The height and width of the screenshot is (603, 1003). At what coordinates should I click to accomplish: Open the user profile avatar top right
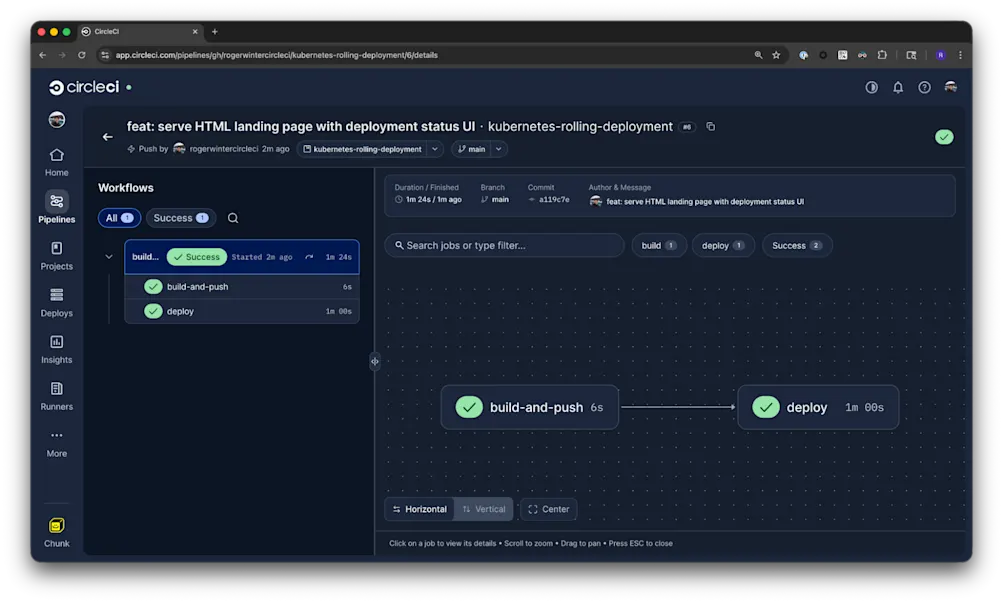tap(951, 87)
